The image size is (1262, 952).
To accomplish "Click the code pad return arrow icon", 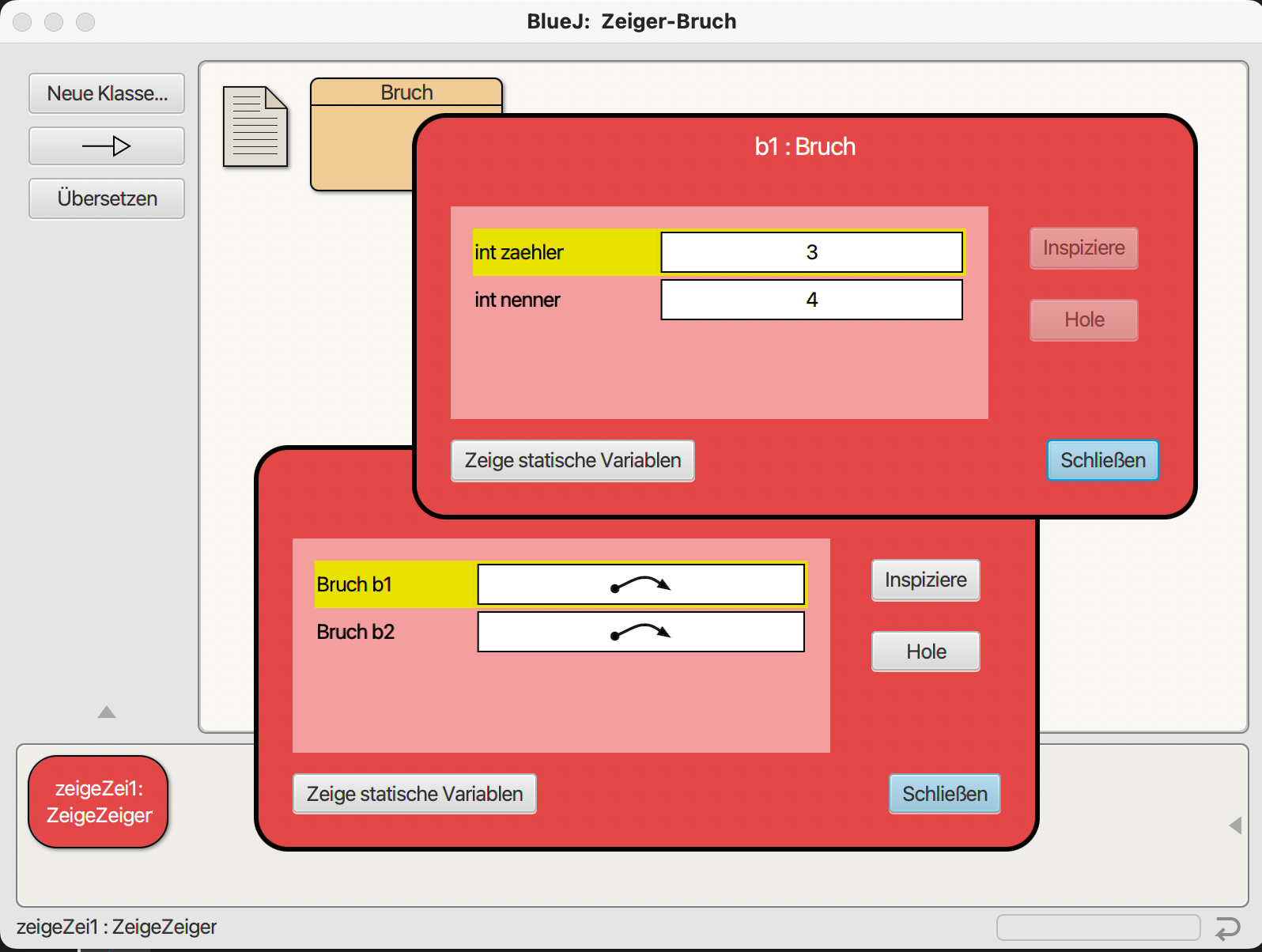I will pyautogui.click(x=1228, y=927).
